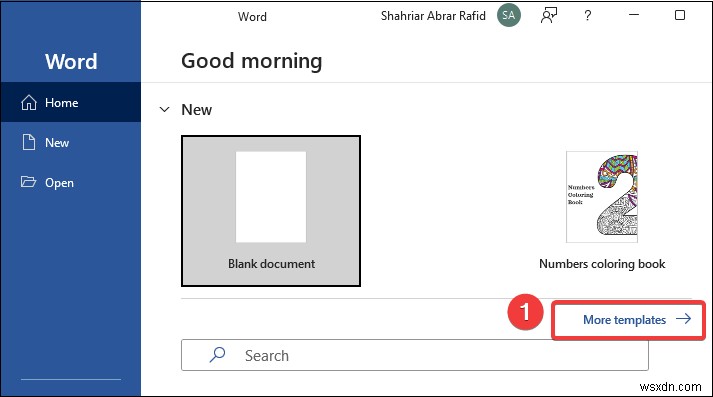Screen dimensions: 713x397
Task: Click the search magnifier icon
Action: coord(217,355)
